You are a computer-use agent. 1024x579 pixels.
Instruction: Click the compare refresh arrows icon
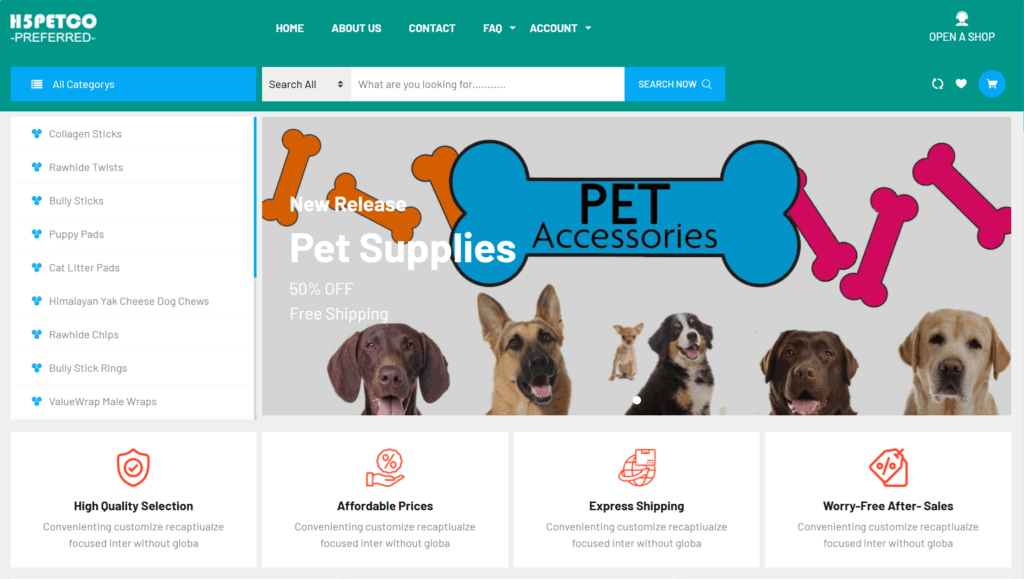click(x=937, y=84)
